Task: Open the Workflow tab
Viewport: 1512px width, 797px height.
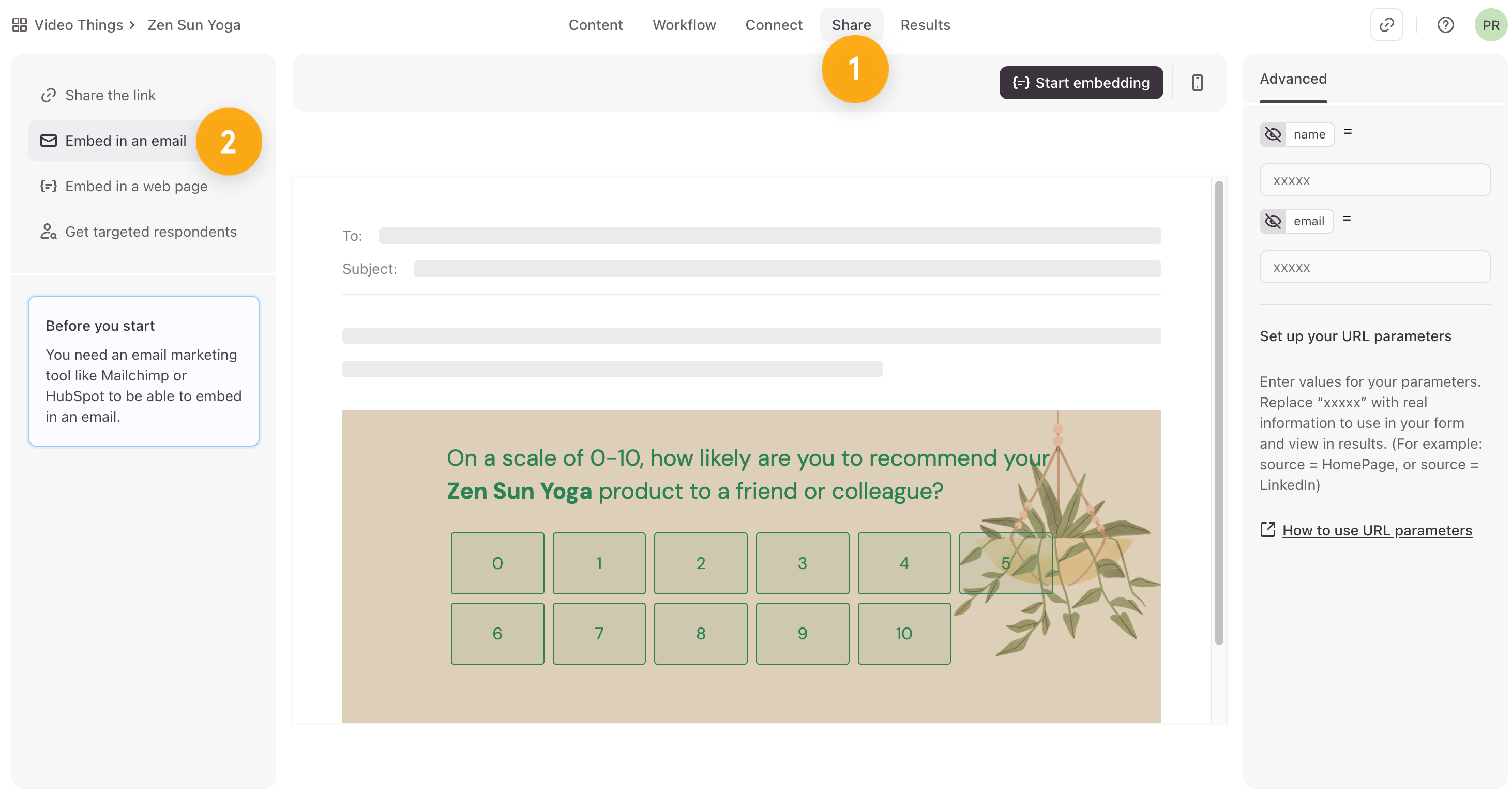Action: 684,25
